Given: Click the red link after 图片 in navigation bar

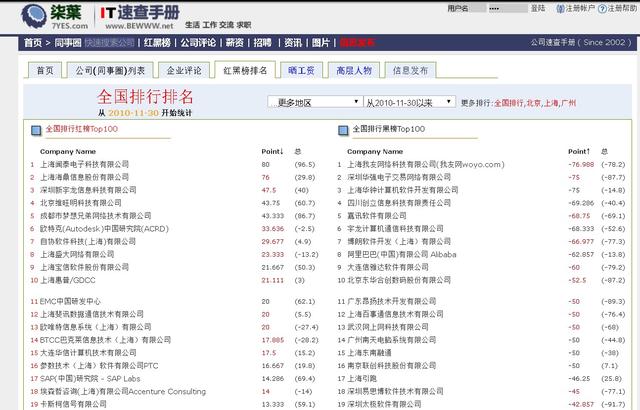Looking at the screenshot, I should pos(357,42).
